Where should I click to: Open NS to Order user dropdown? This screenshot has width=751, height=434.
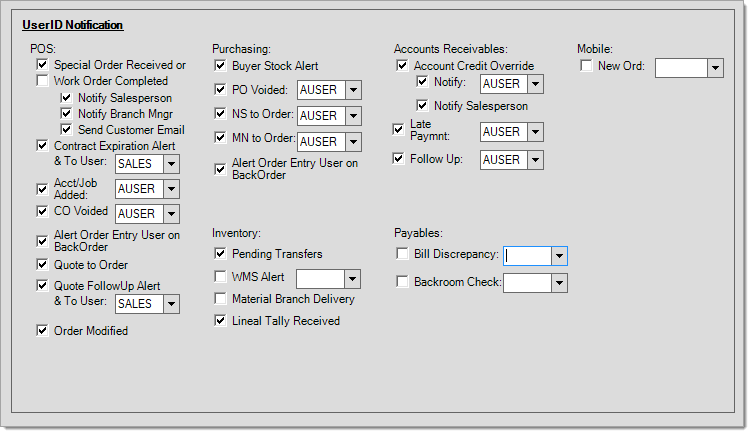353,115
